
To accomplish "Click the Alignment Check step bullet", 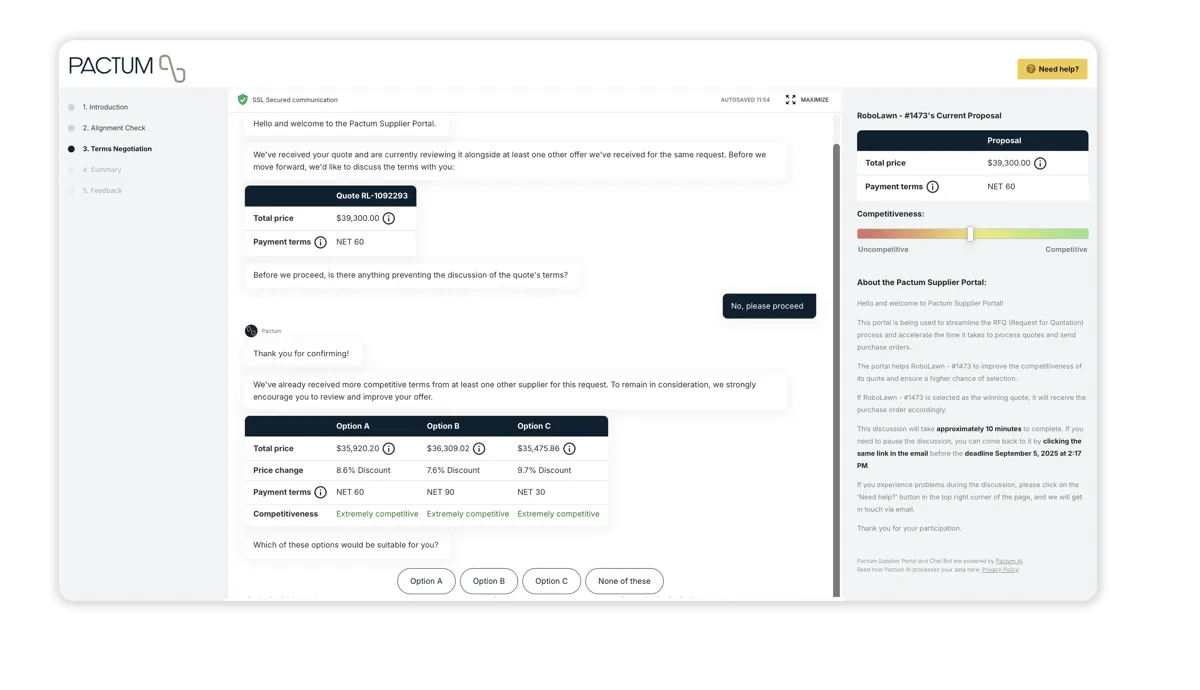I will [71, 128].
